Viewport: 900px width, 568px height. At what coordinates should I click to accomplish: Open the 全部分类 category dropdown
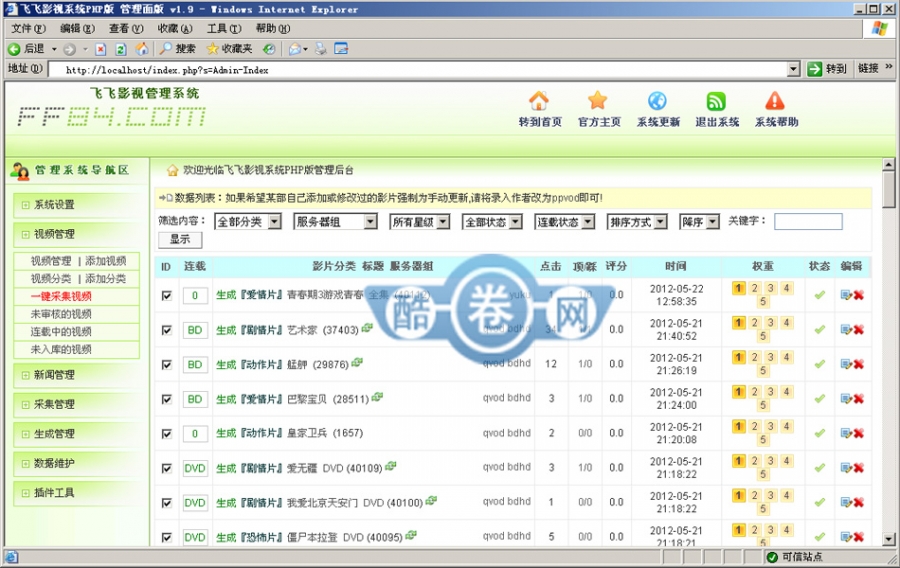[248, 221]
